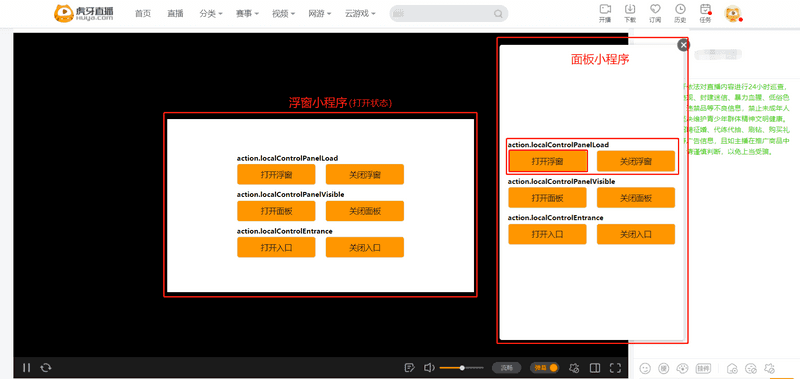Viewport: 800px width, 379px height.
Task: Expand the 赛事 events dropdown
Action: point(247,14)
